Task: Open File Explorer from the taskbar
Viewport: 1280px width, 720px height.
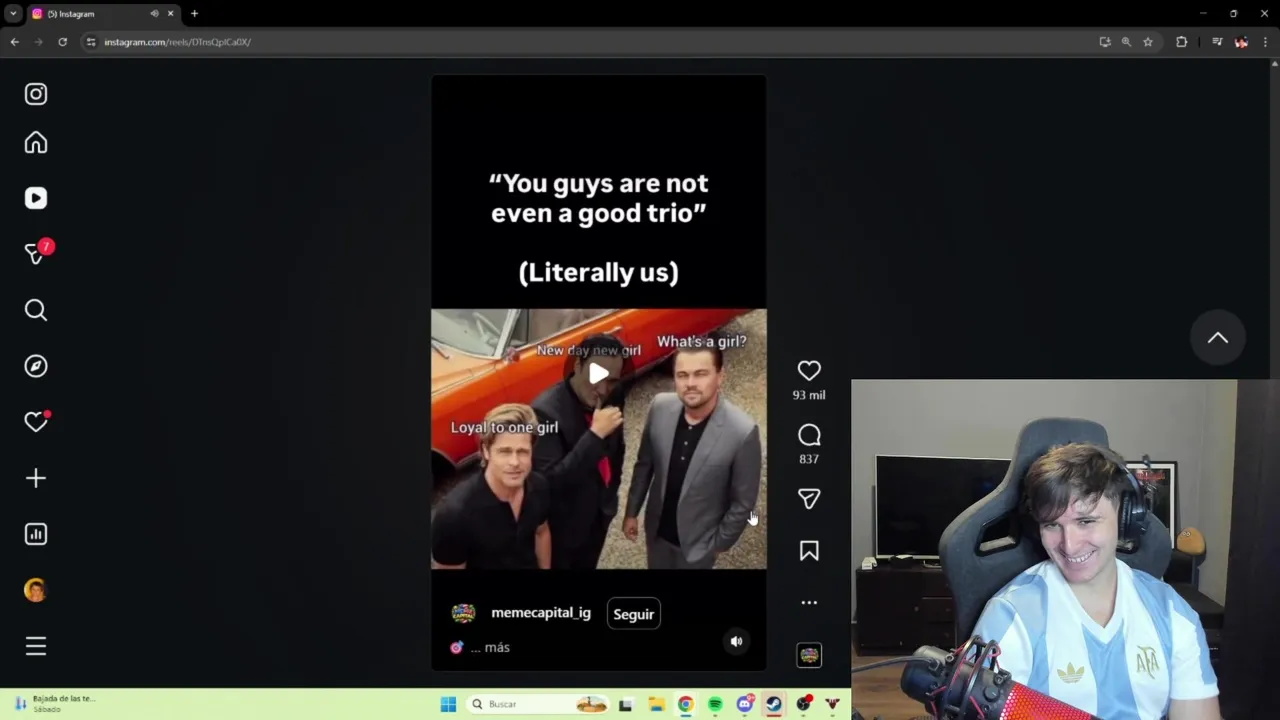Action: point(656,704)
